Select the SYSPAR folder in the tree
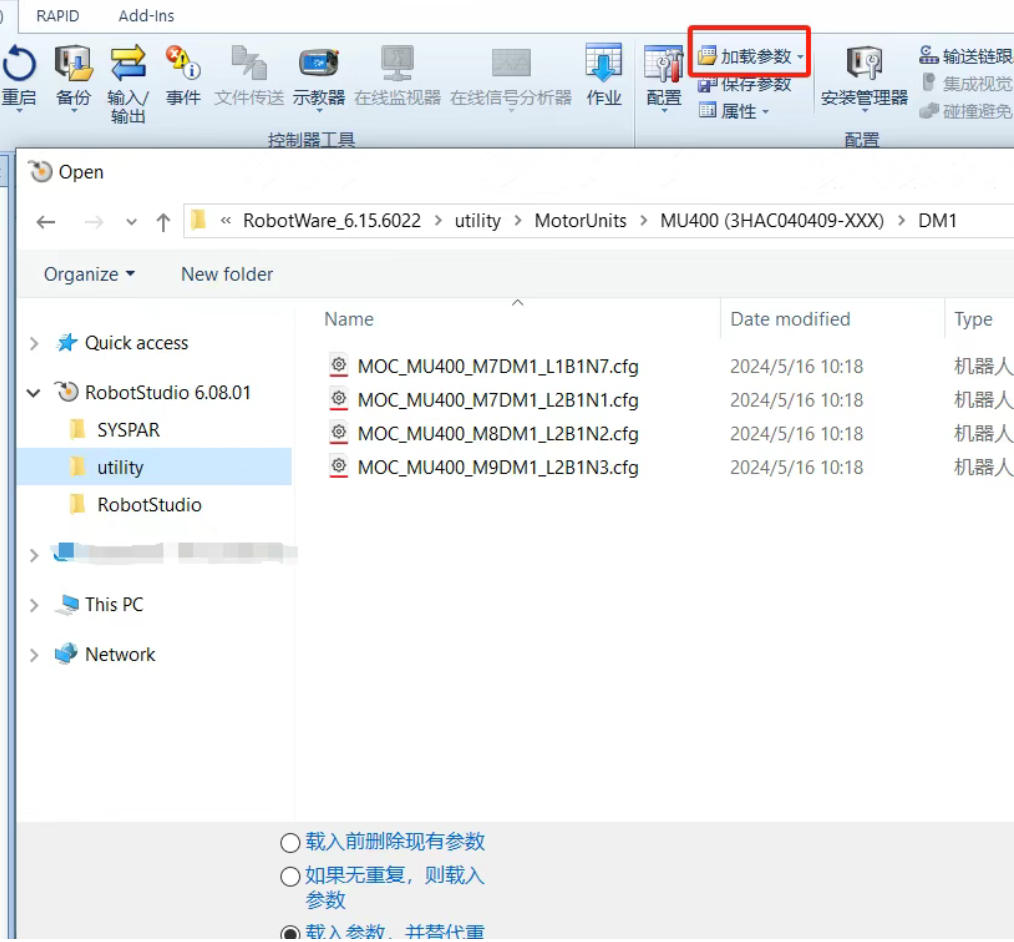The image size is (1014, 942). (128, 430)
